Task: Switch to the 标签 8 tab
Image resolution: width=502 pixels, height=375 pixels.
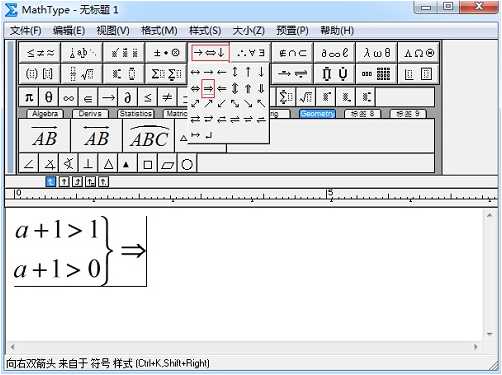Action: pos(362,114)
